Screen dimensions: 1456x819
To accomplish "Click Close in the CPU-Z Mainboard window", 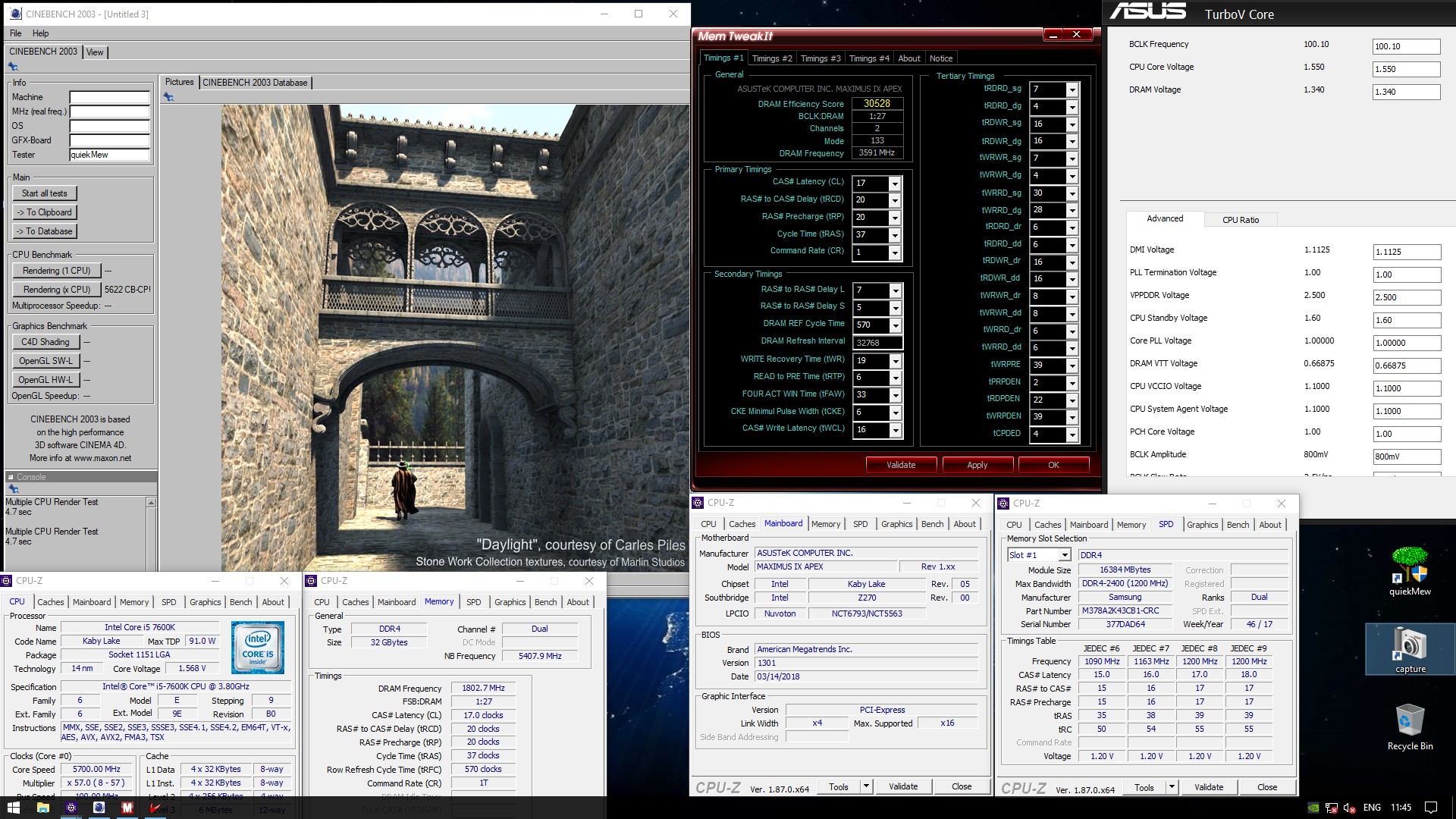I will pyautogui.click(x=962, y=786).
